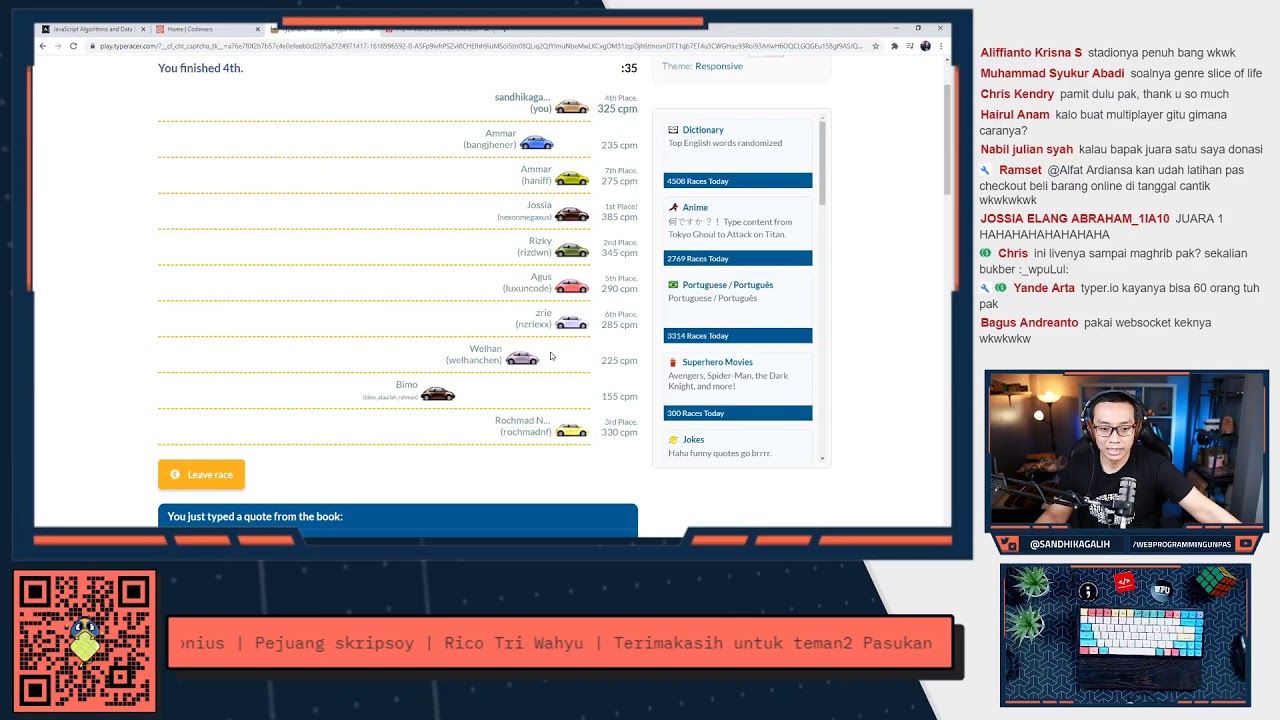Close the JavaScript Algorithms tab
Viewport: 1280px width, 720px height.
pos(143,29)
